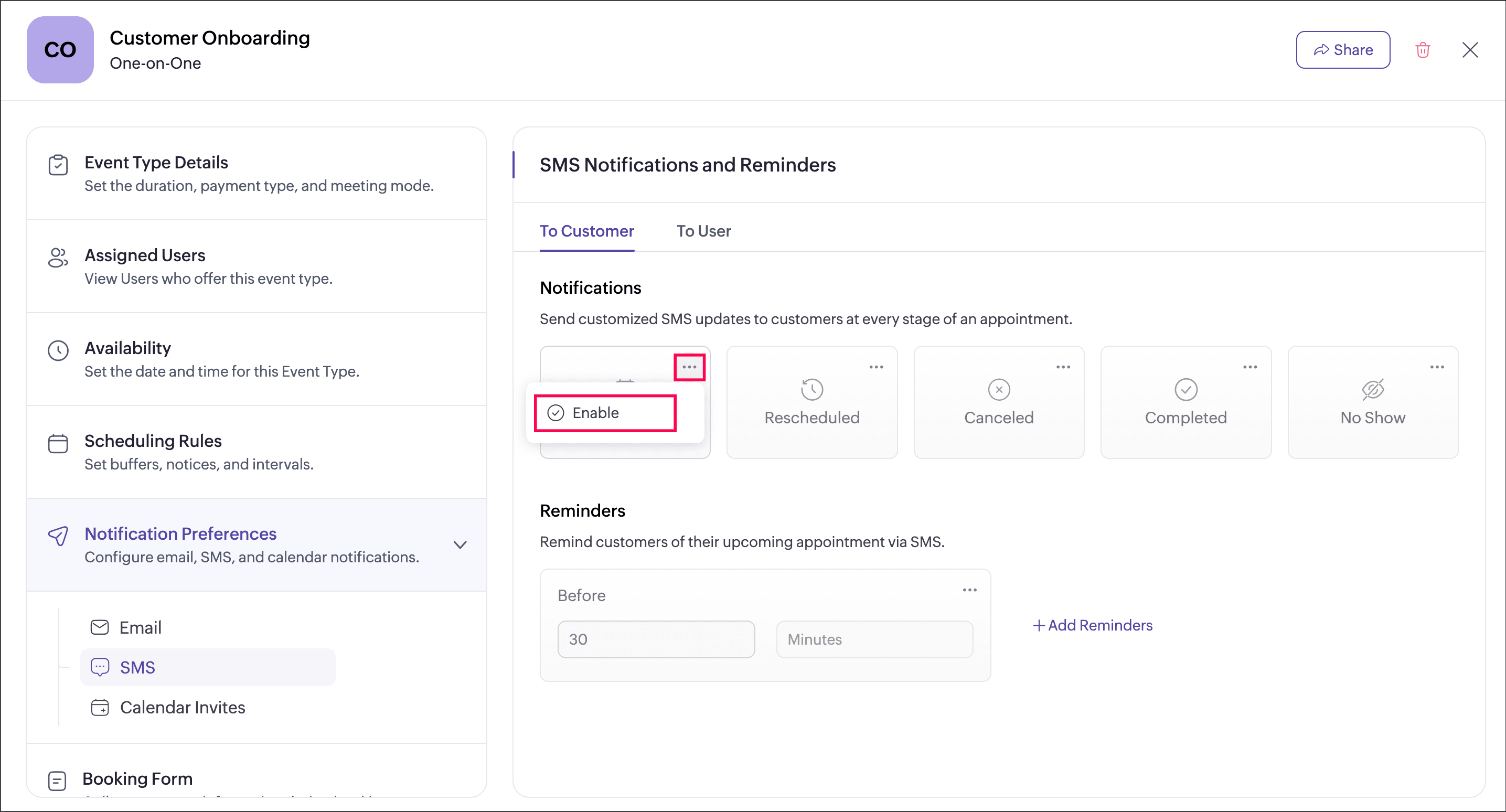The width and height of the screenshot is (1506, 812).
Task: Click the Availability clock icon
Action: [x=58, y=351]
